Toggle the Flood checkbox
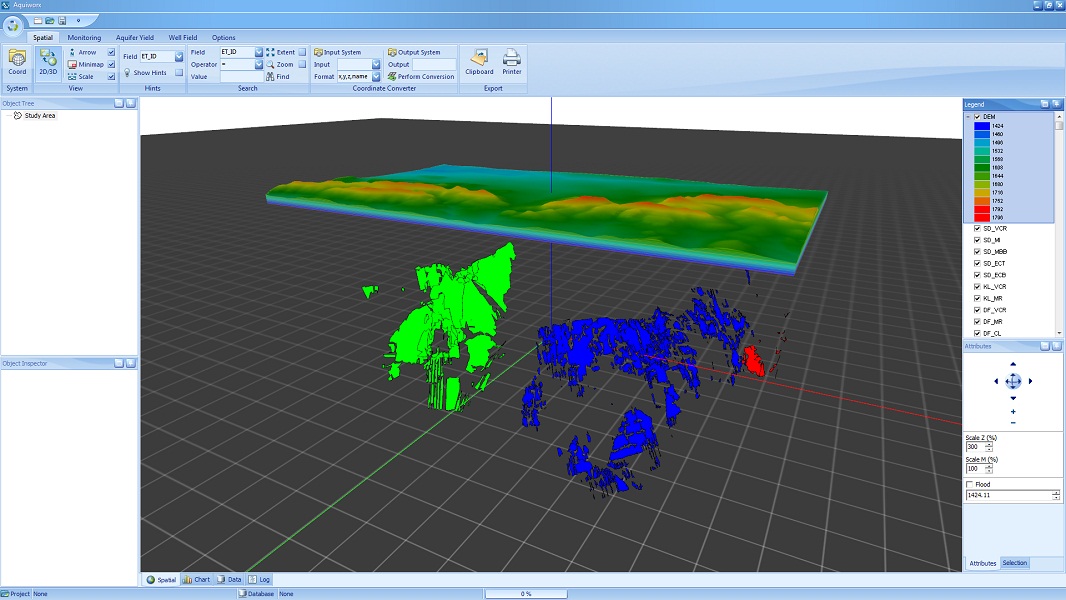1066x600 pixels. click(x=970, y=485)
